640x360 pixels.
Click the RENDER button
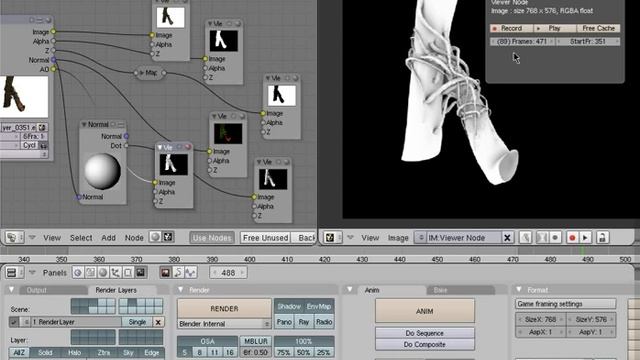[224, 309]
